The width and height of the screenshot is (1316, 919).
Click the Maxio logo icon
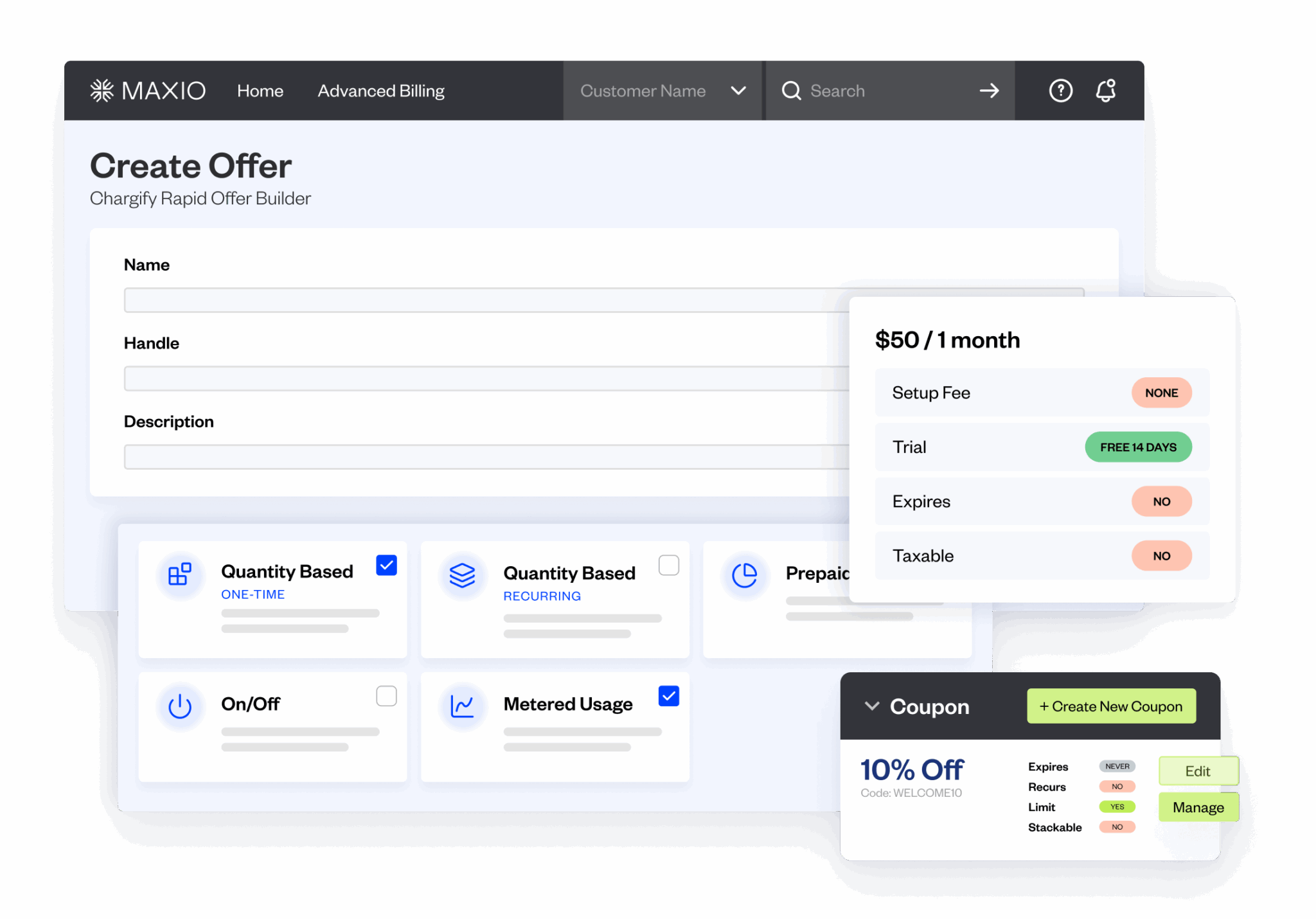coord(103,90)
